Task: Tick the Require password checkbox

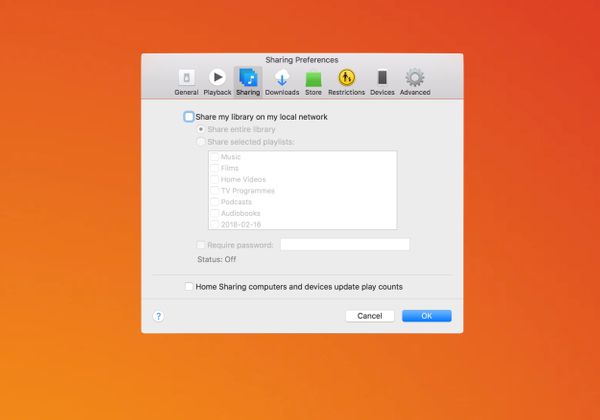Action: tap(202, 244)
